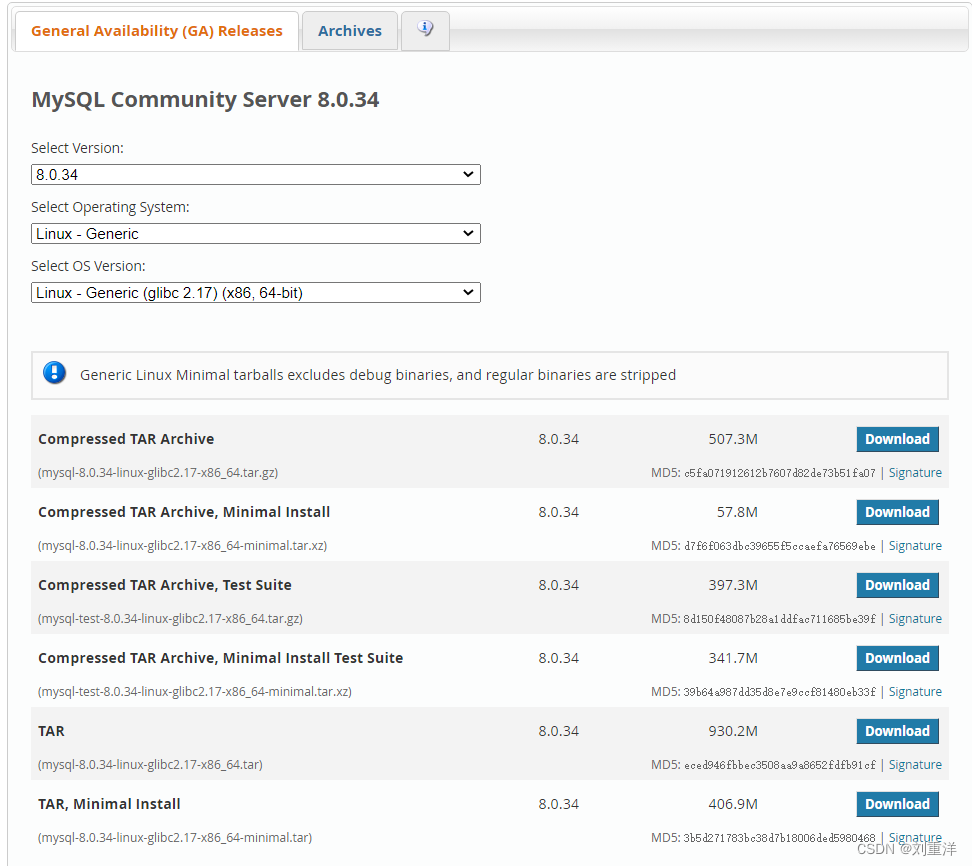
Task: Open the Select Operating System dropdown
Action: (255, 233)
